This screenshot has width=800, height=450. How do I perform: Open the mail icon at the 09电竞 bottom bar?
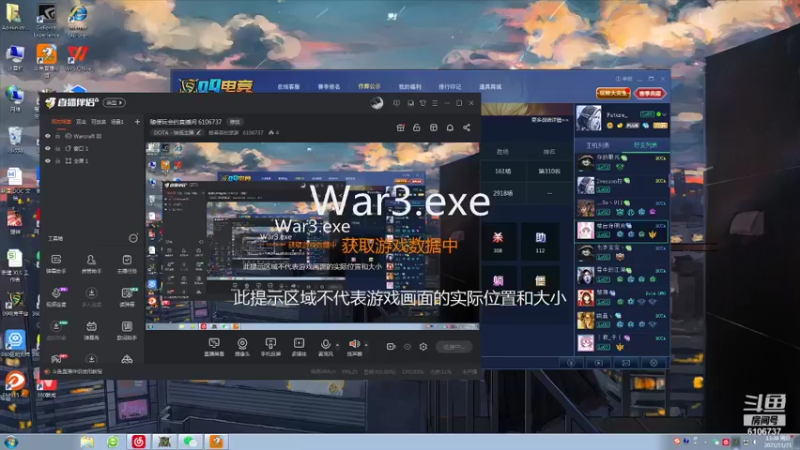(626, 363)
